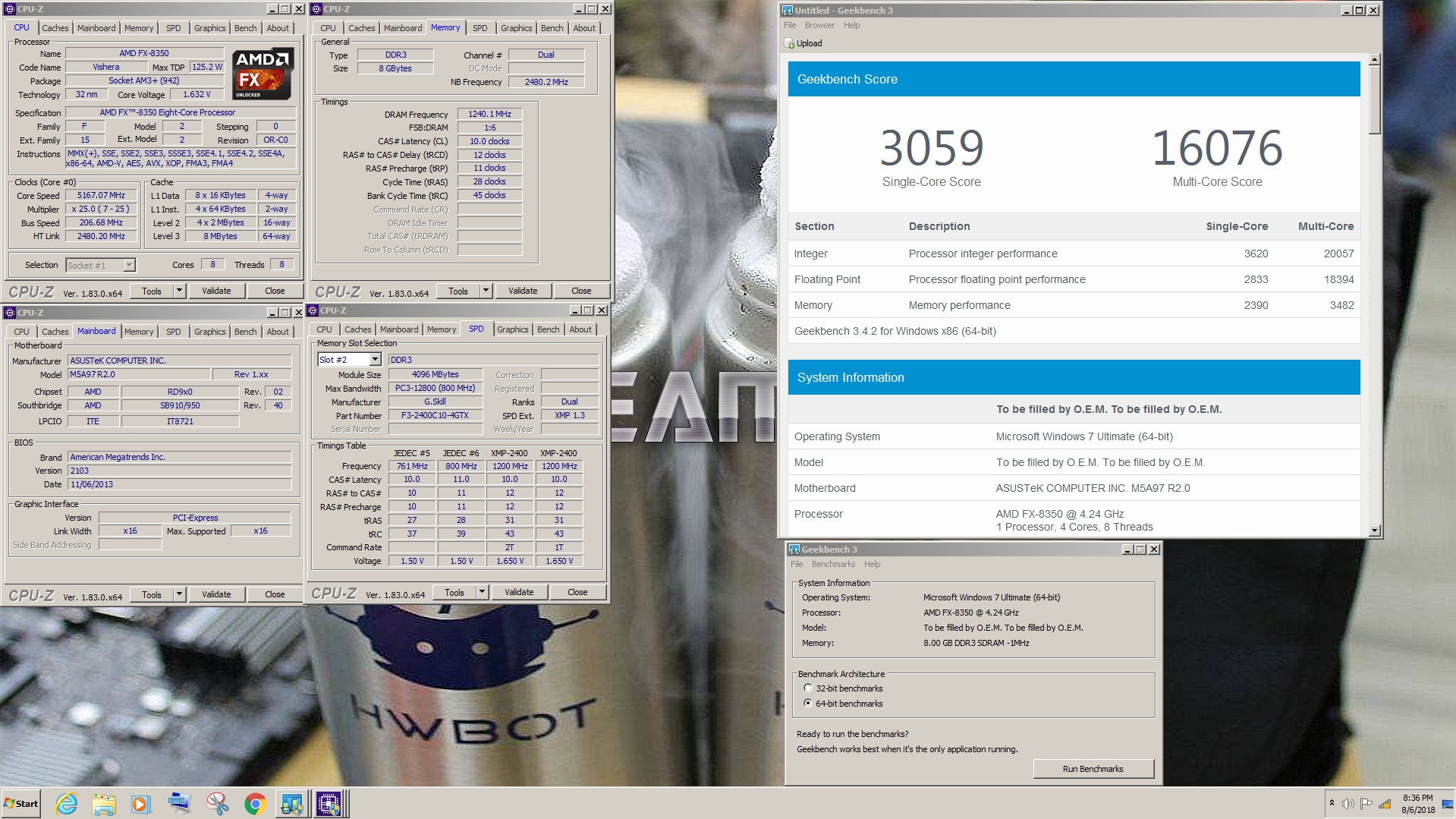The width and height of the screenshot is (1456, 819).
Task: Click CPU-Z title icon in CPU window
Action: click(x=10, y=9)
